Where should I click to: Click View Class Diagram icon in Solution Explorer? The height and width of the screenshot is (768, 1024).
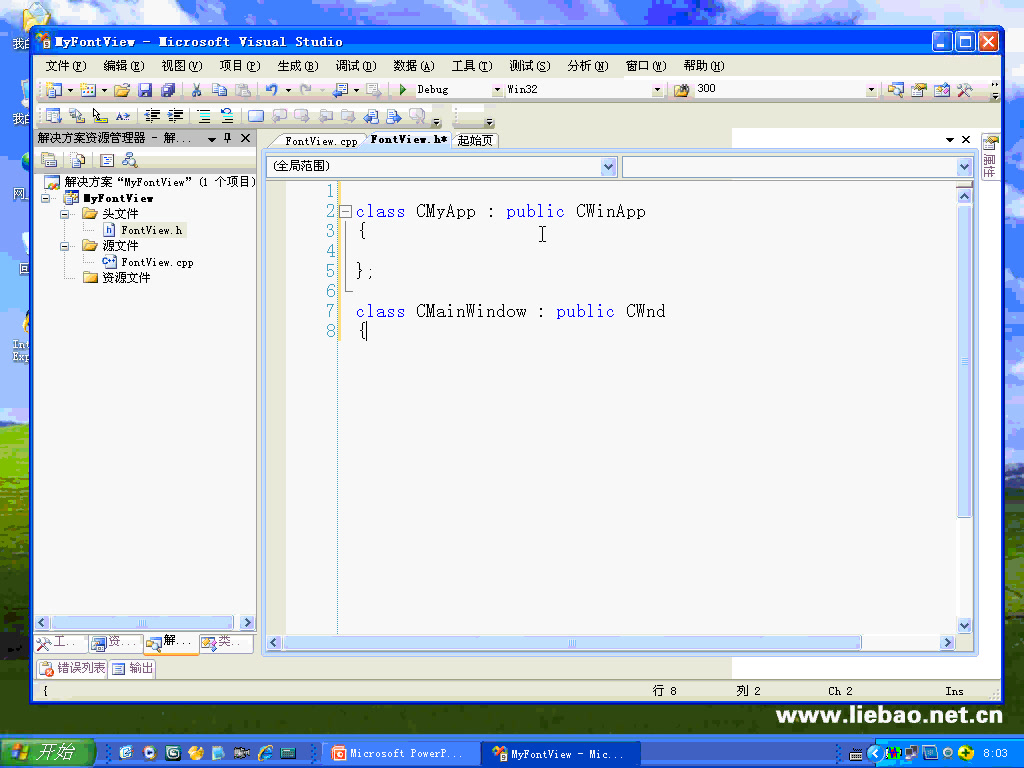click(129, 160)
